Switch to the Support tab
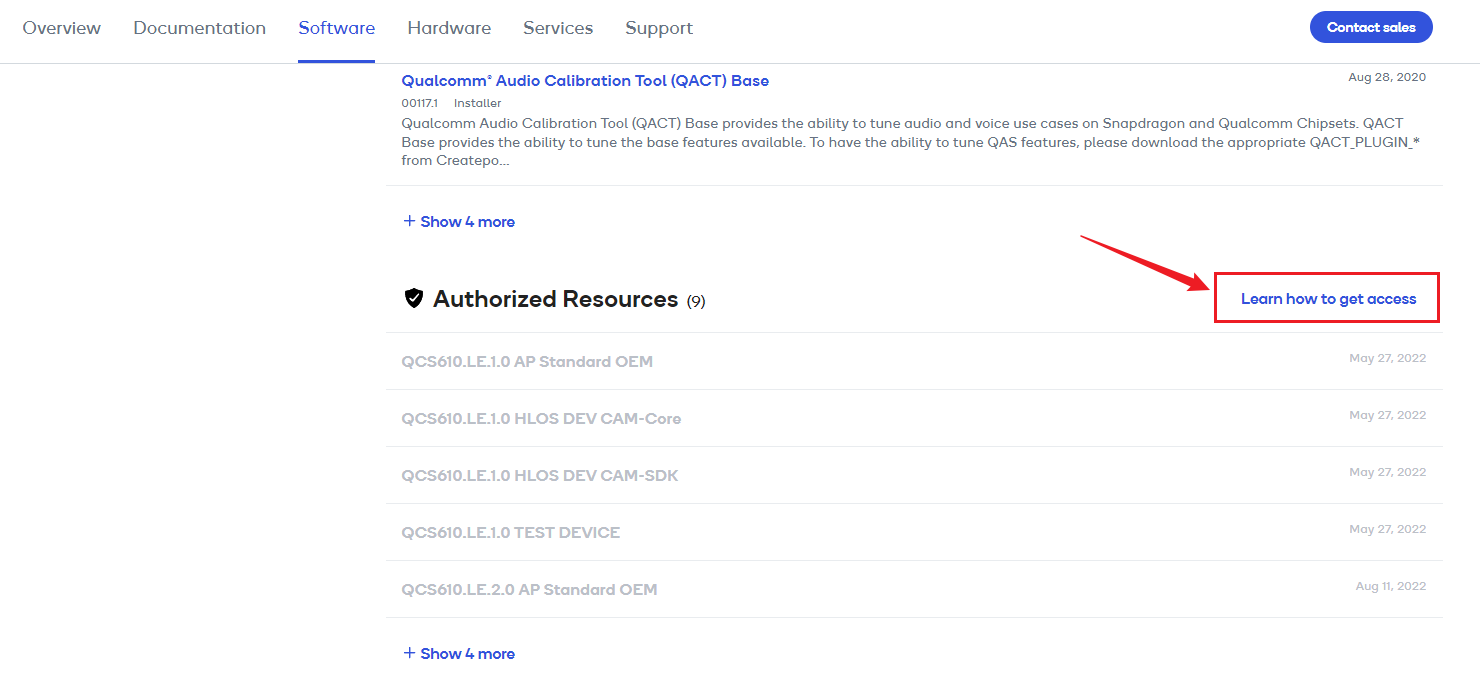This screenshot has width=1480, height=684. [659, 28]
